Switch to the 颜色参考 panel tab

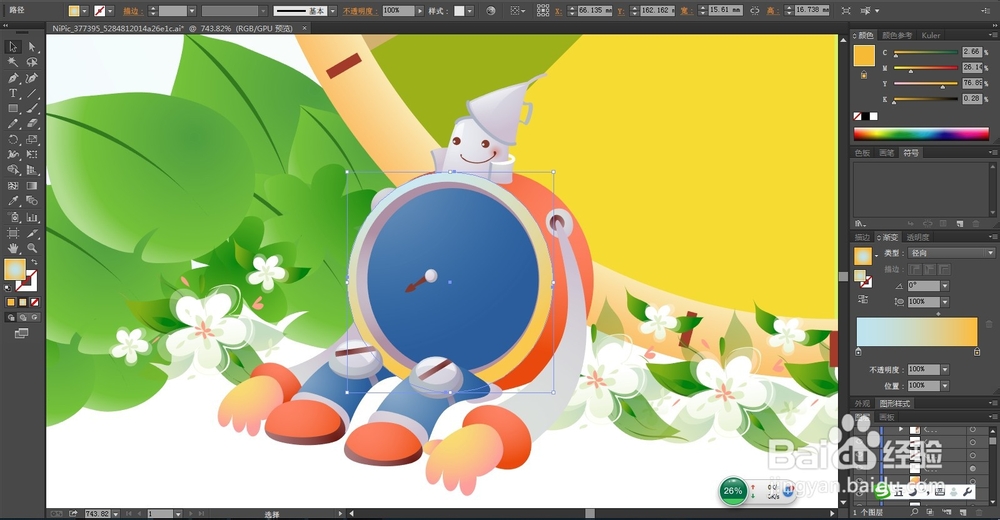(897, 35)
